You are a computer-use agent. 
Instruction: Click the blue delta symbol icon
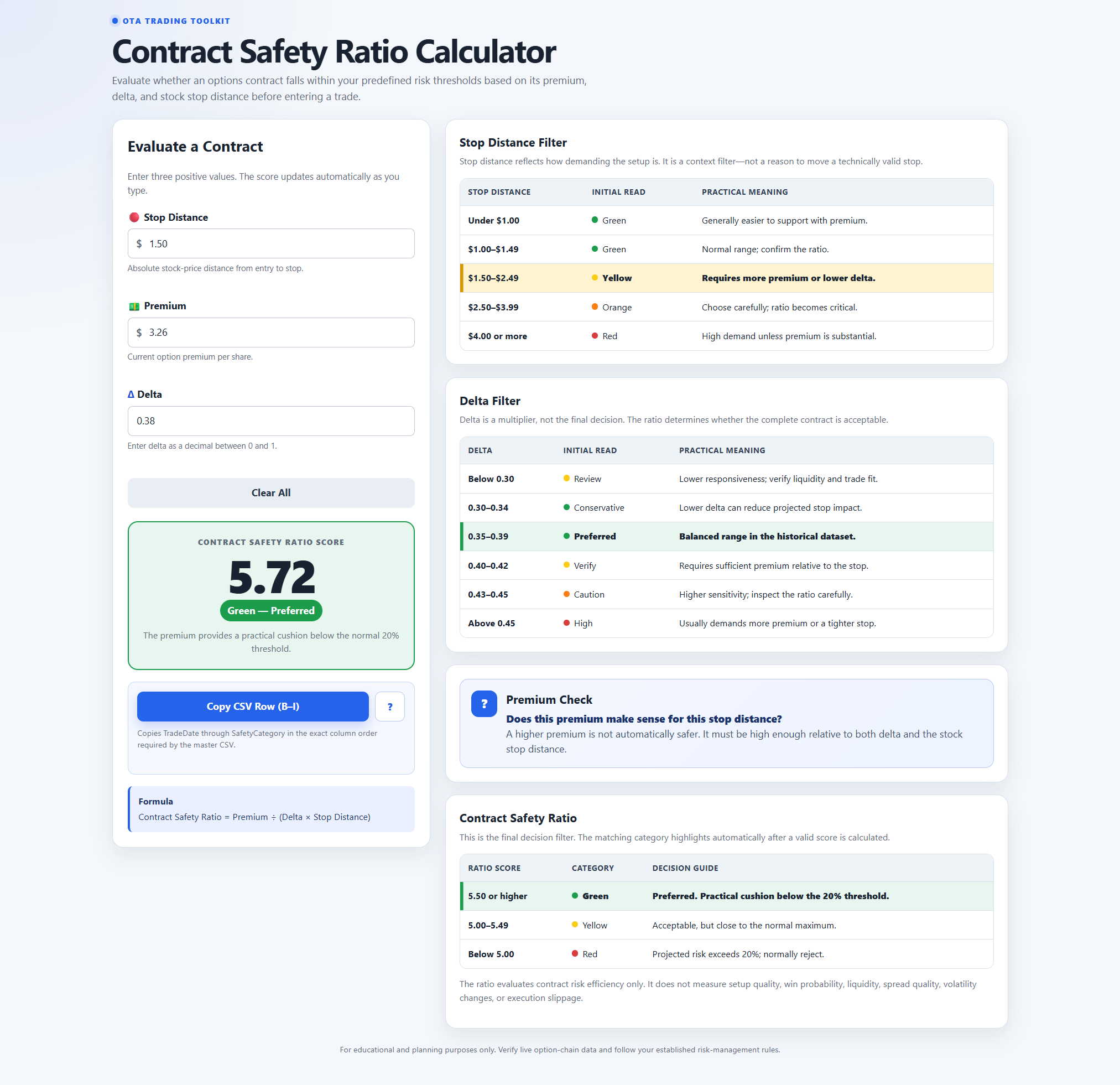point(131,394)
